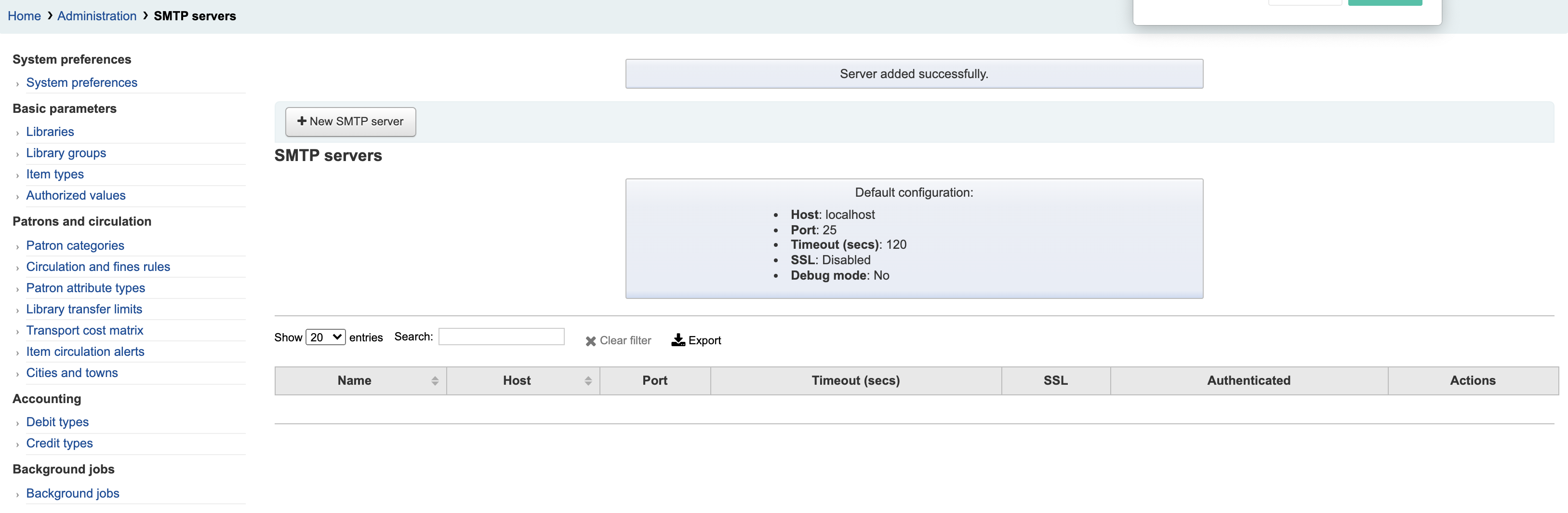Open the Background jobs link
Viewport: 1568px width, 513px height.
72,494
